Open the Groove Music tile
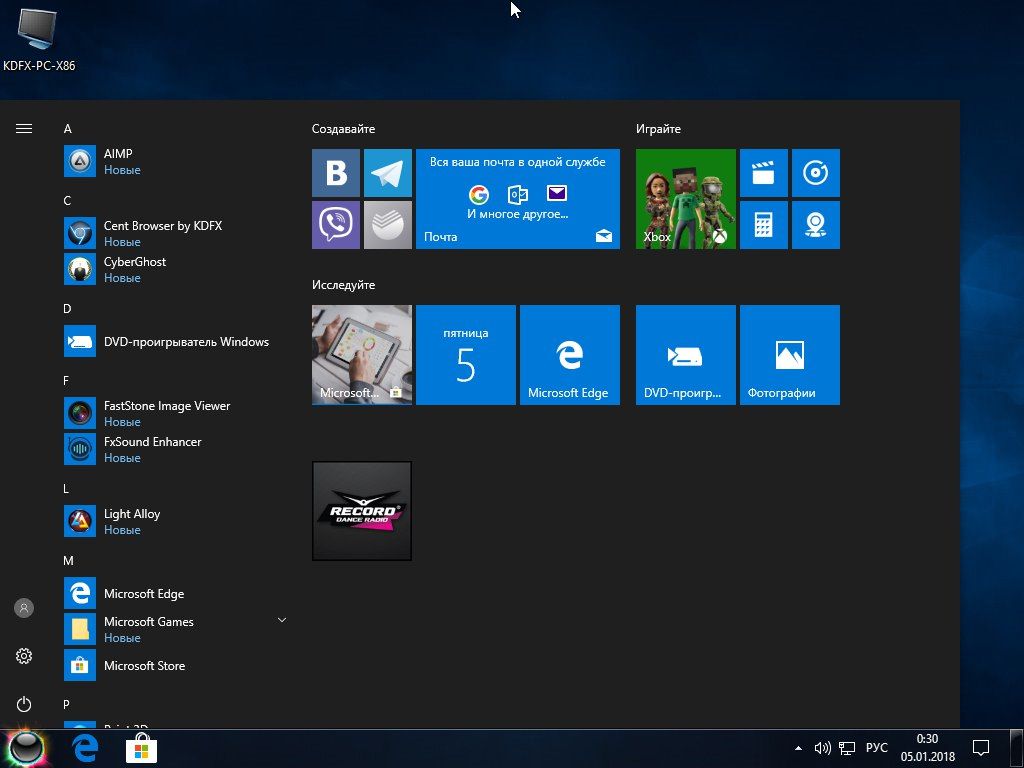The width and height of the screenshot is (1024, 768). point(816,173)
